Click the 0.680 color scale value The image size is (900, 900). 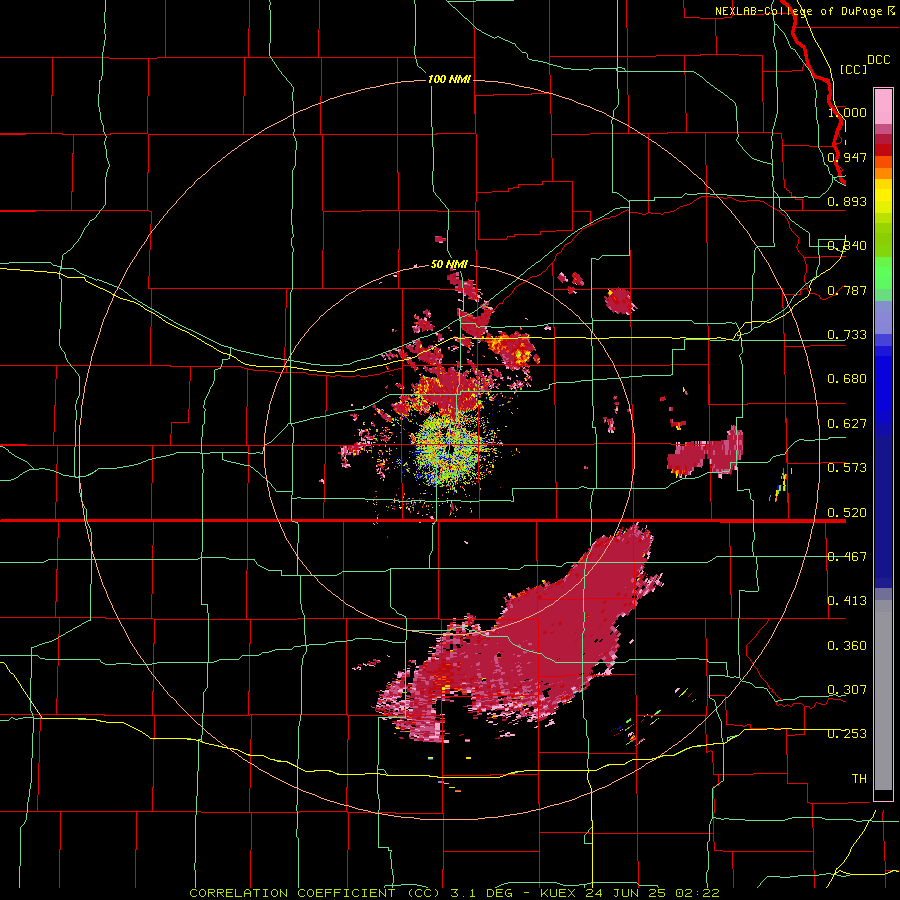pos(847,379)
